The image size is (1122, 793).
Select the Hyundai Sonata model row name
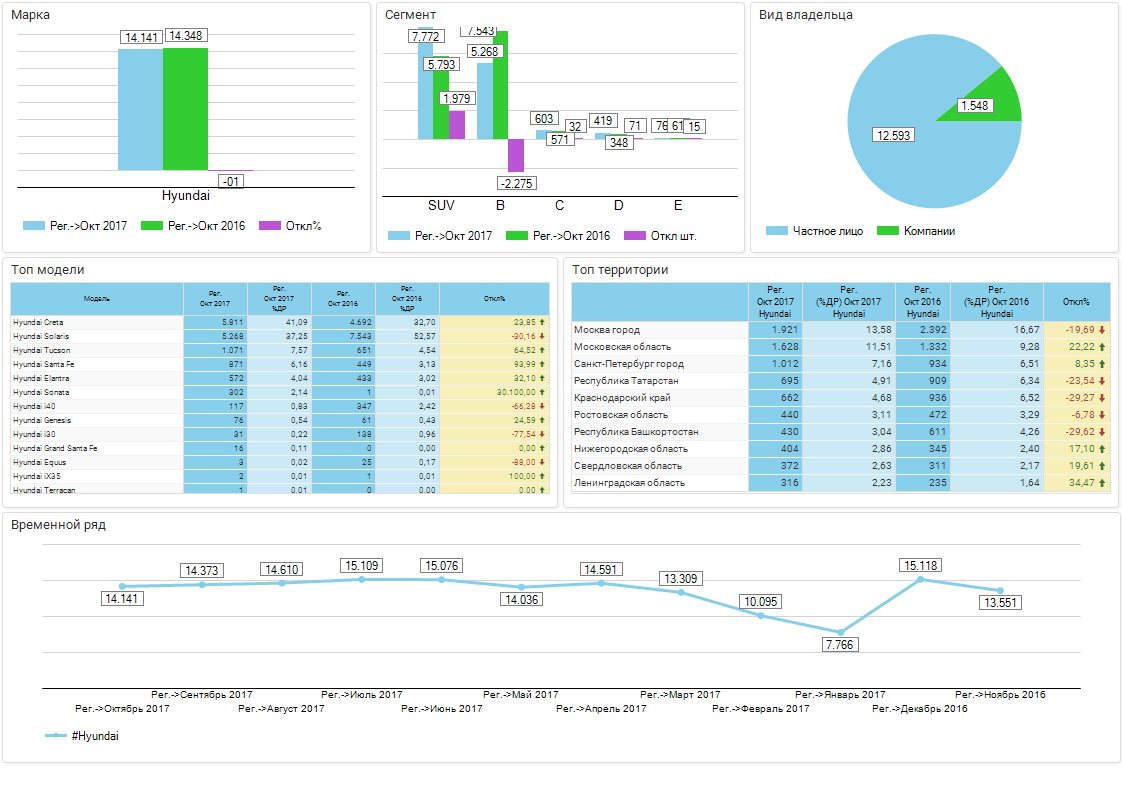point(41,392)
